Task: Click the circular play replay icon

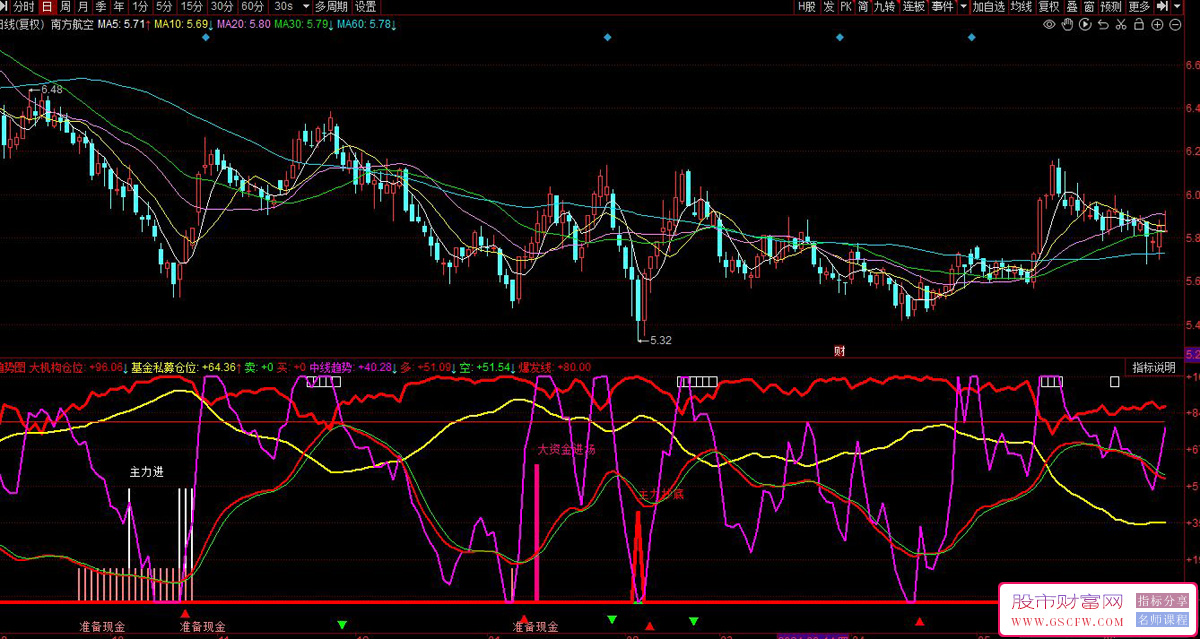Action: coord(1085,24)
